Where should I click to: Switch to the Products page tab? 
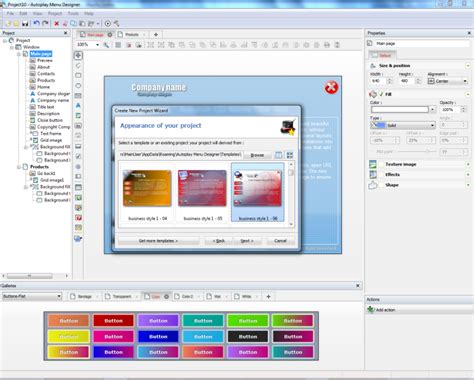tap(132, 35)
